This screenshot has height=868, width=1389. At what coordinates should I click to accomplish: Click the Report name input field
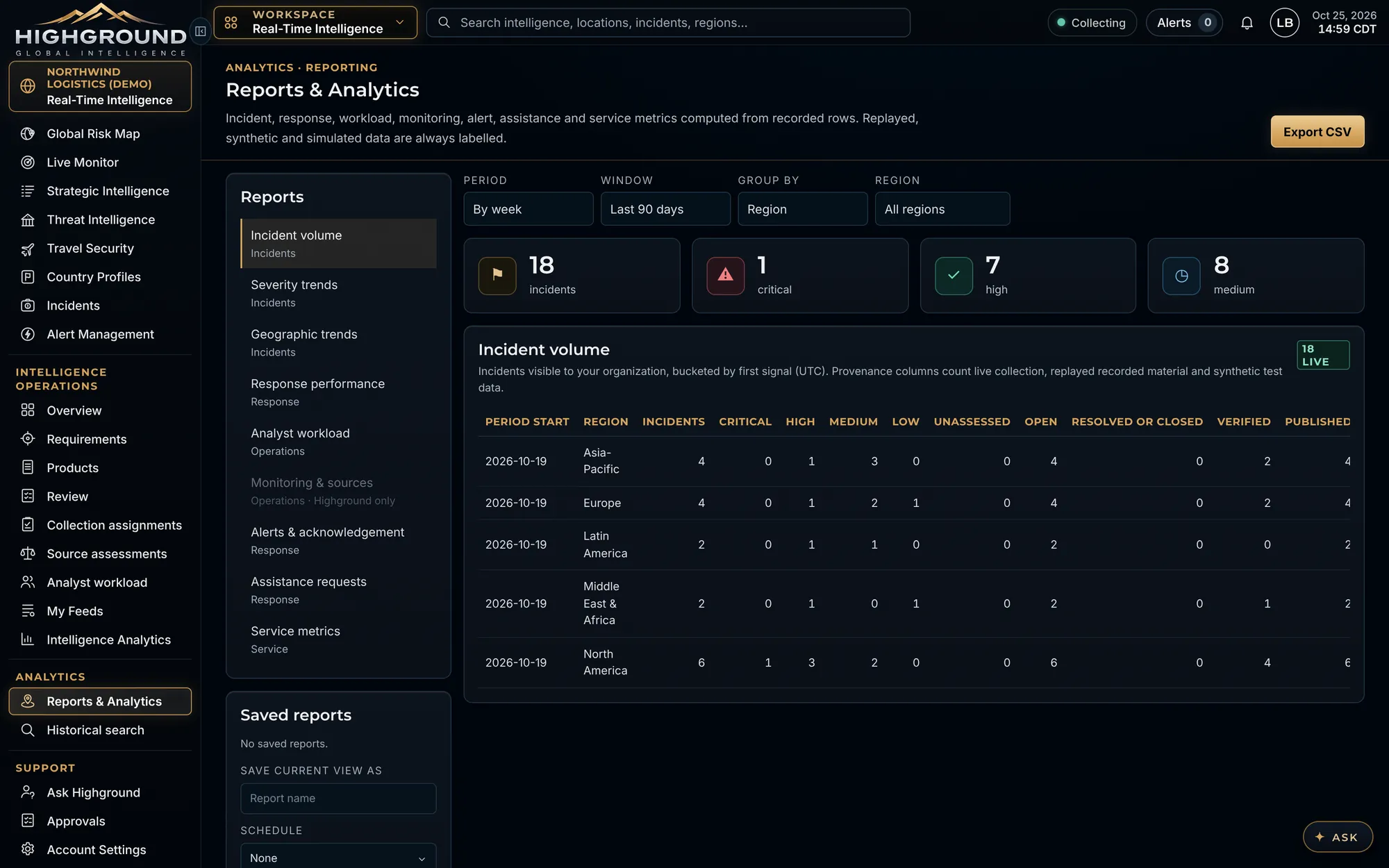pyautogui.click(x=338, y=798)
